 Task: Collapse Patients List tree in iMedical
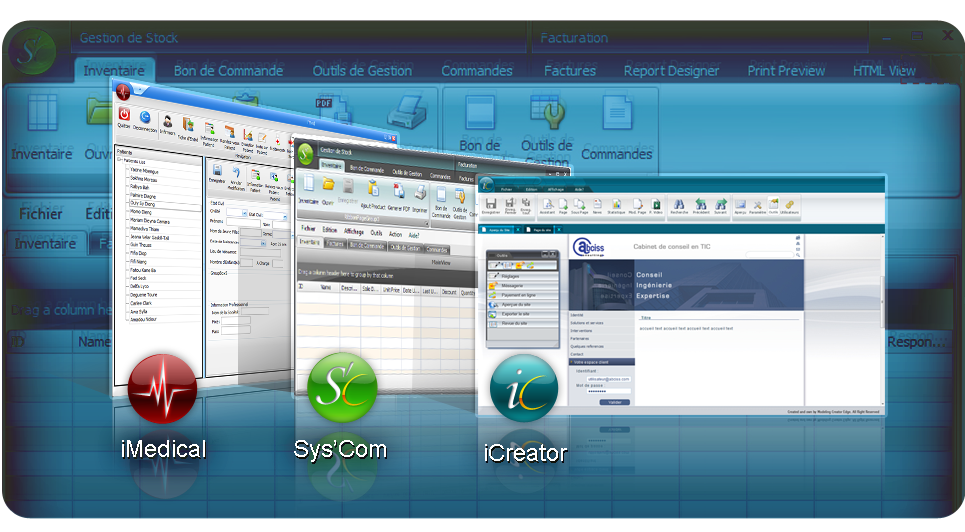[119, 160]
